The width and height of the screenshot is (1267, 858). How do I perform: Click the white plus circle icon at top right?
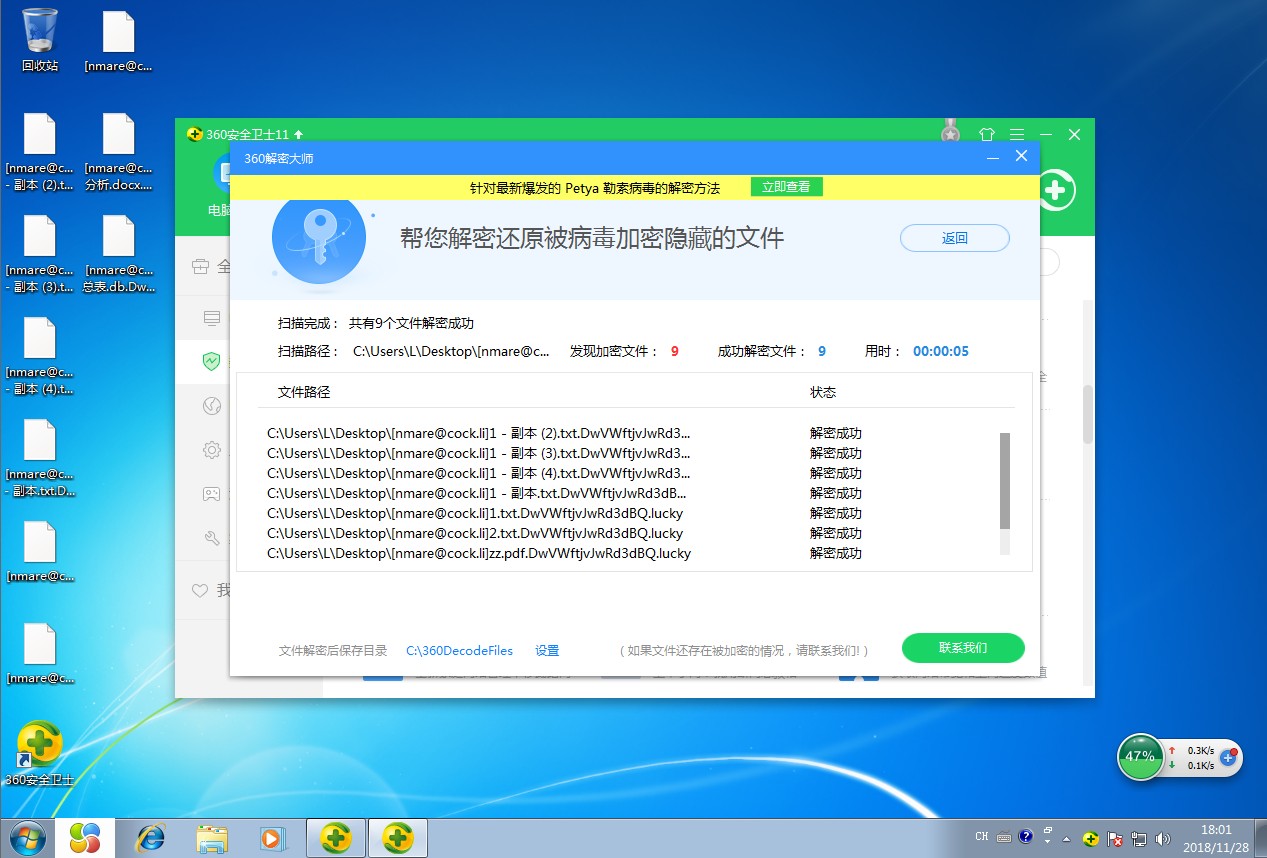(1057, 190)
